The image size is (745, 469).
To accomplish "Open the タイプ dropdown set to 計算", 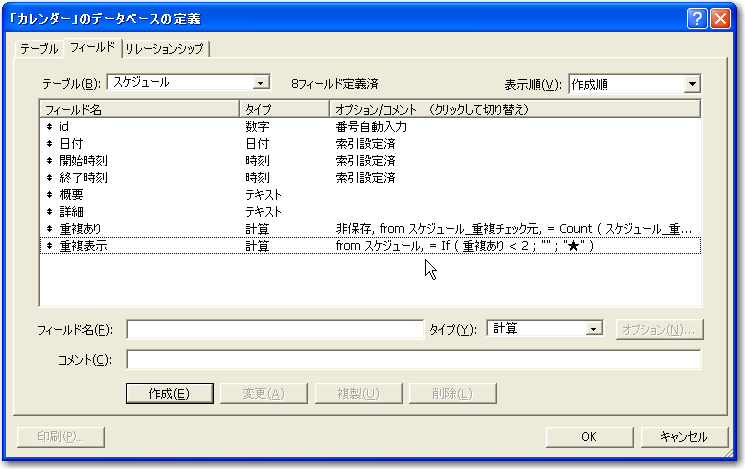I will 593,328.
